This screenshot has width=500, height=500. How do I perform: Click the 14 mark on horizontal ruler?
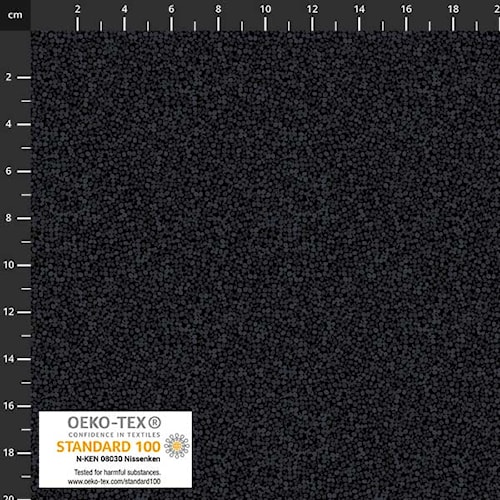(x=359, y=9)
